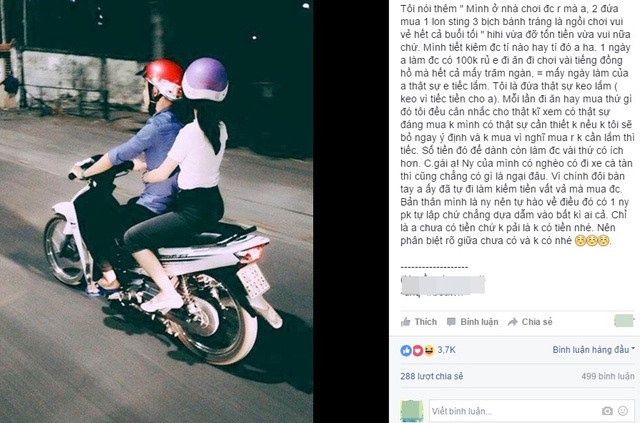View the 3,7K reactions count

click(447, 350)
